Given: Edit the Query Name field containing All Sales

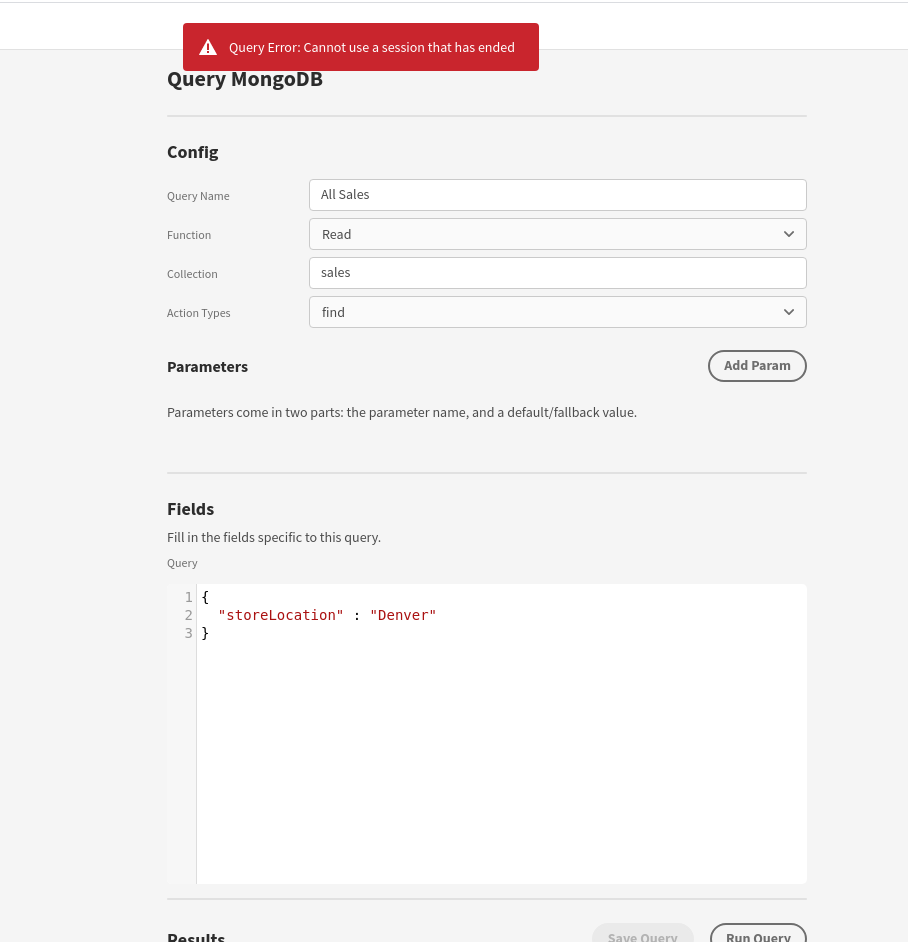Looking at the screenshot, I should [x=558, y=195].
